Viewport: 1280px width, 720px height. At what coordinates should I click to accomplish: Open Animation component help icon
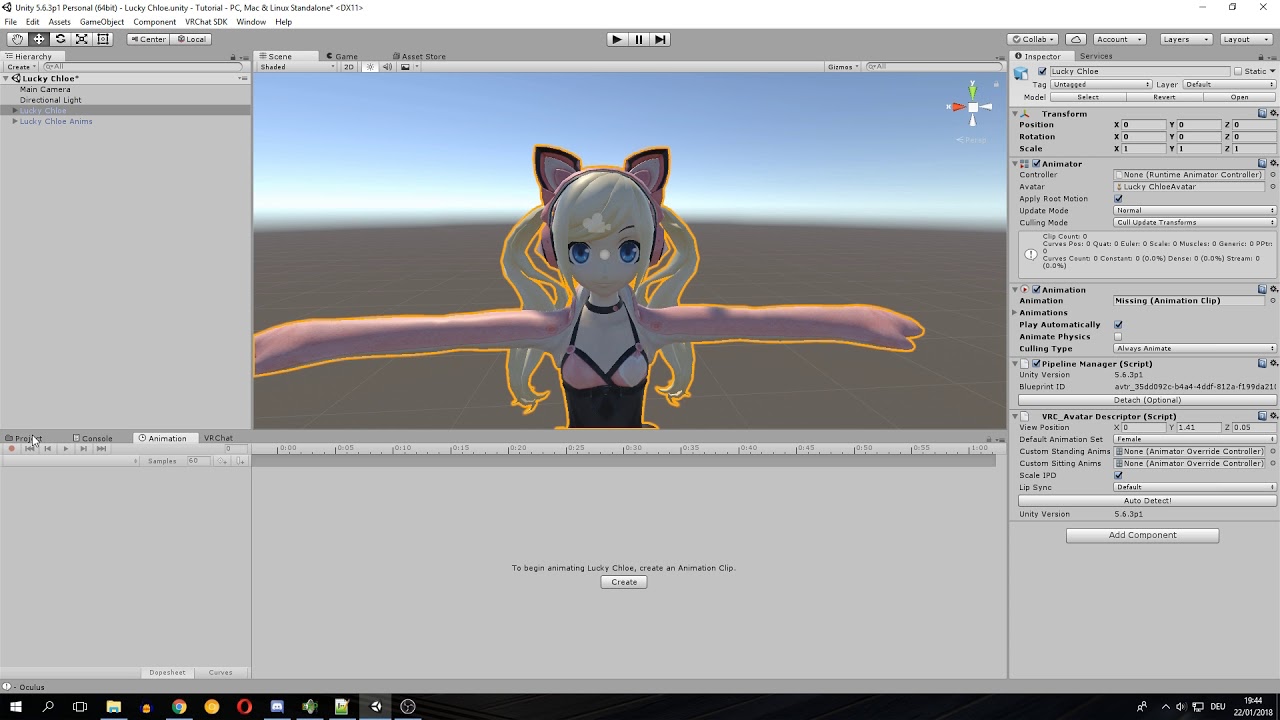pos(1262,290)
